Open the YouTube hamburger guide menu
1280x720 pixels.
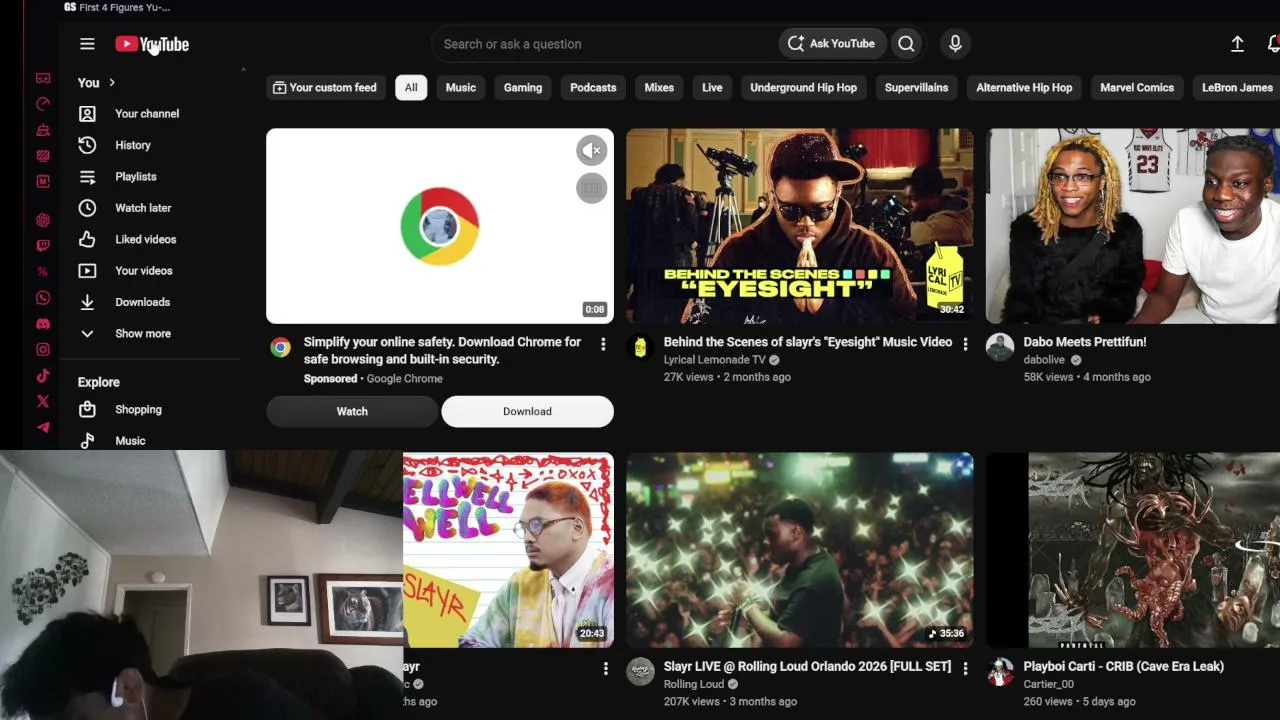[87, 44]
